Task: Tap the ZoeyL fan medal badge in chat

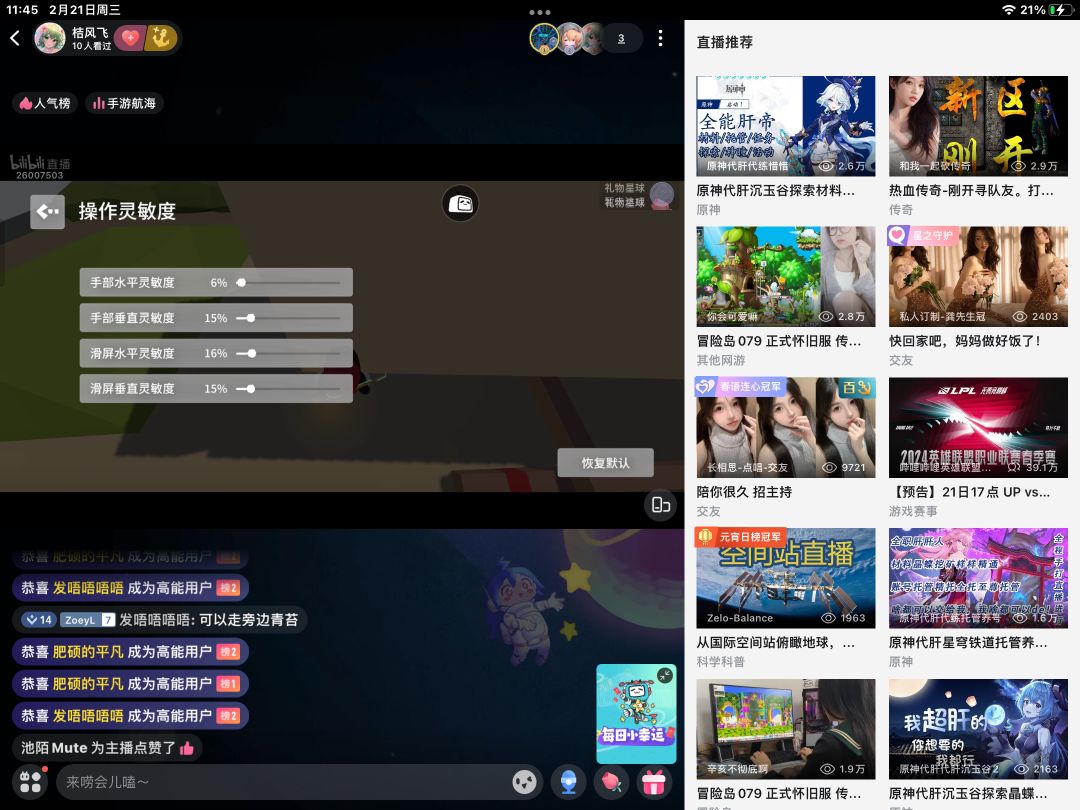Action: pos(87,620)
